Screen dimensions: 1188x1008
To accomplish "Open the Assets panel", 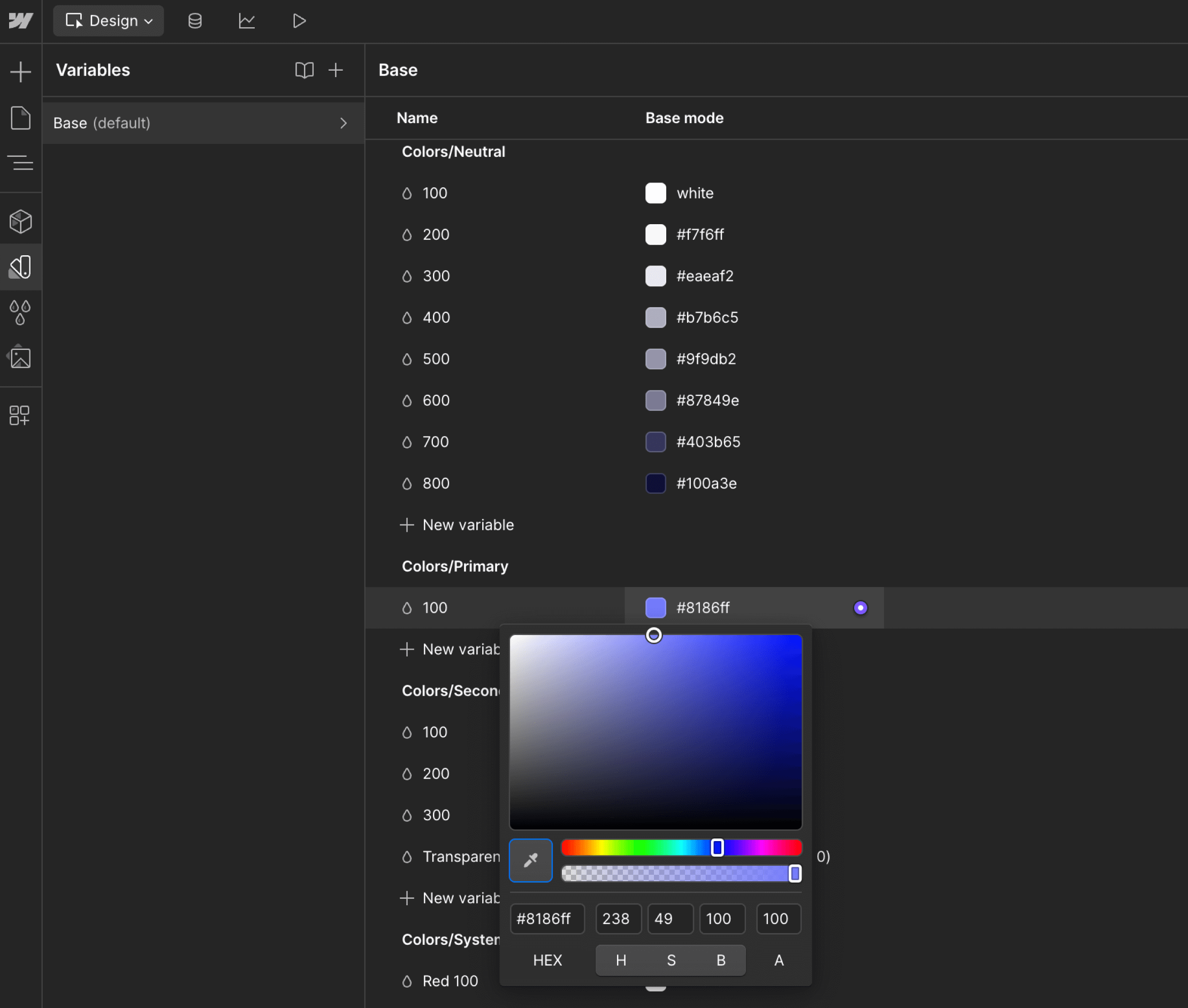I will point(21,357).
